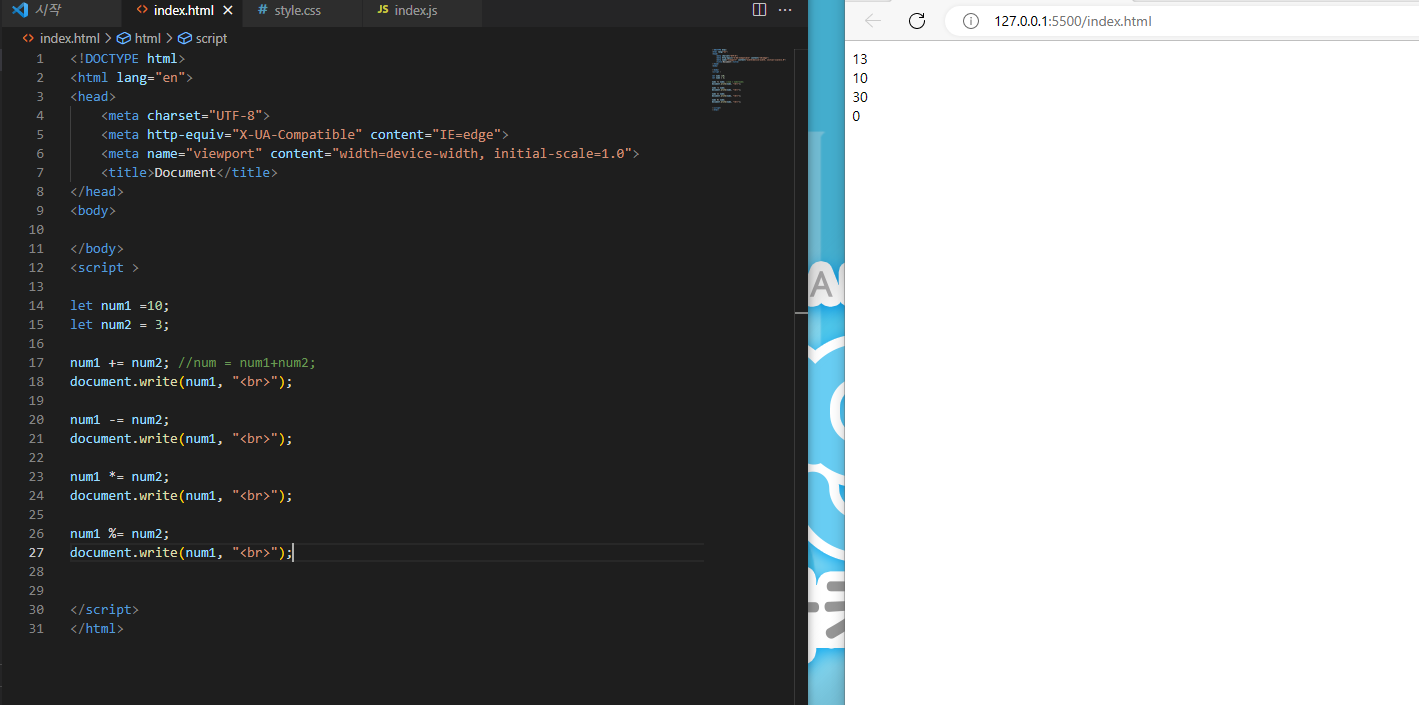Click line number 27 in gutter
The image size is (1419, 705).
click(37, 553)
